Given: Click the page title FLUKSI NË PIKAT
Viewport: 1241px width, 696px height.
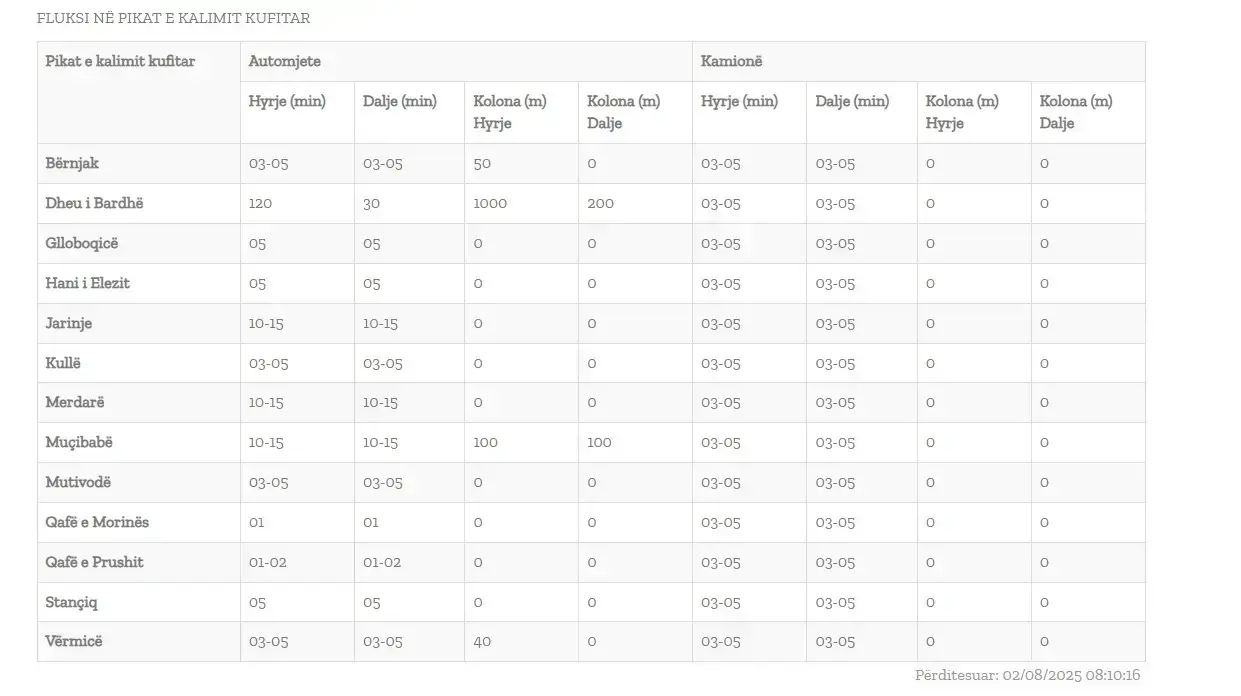Looking at the screenshot, I should [173, 18].
